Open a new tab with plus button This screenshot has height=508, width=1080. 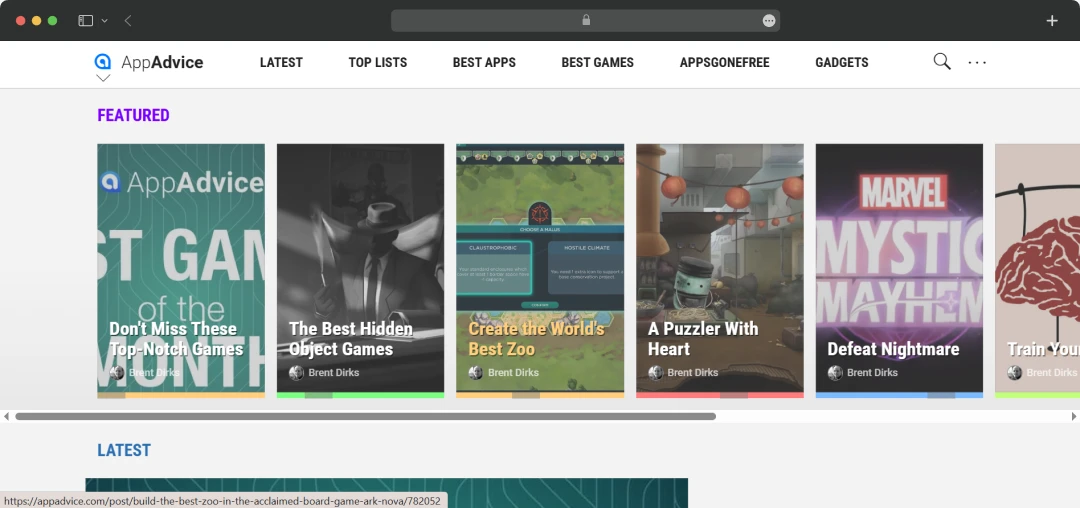click(1052, 21)
